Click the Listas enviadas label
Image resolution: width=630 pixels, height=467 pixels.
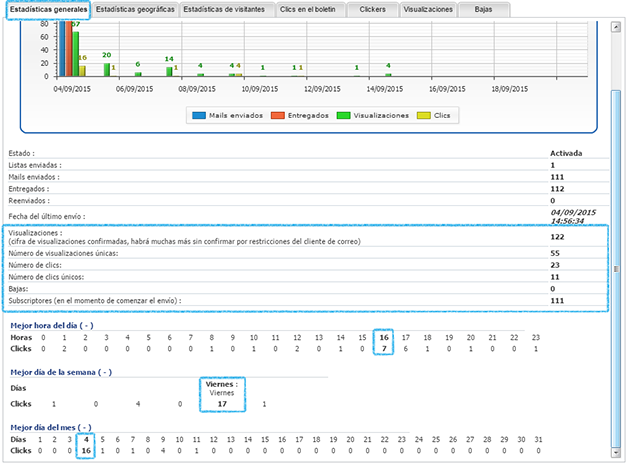point(35,166)
